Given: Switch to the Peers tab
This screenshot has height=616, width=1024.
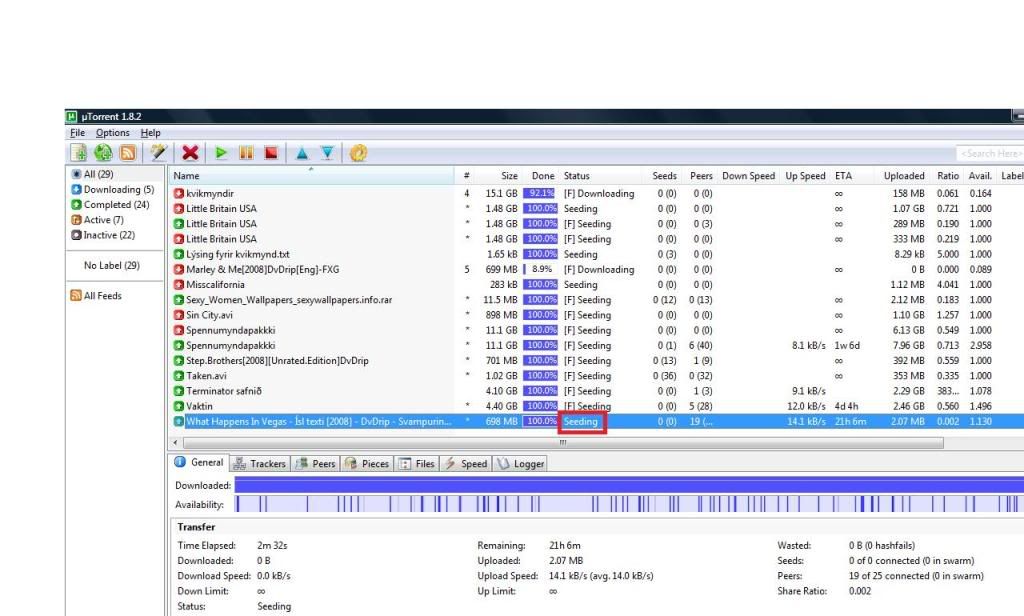Looking at the screenshot, I should (x=316, y=464).
